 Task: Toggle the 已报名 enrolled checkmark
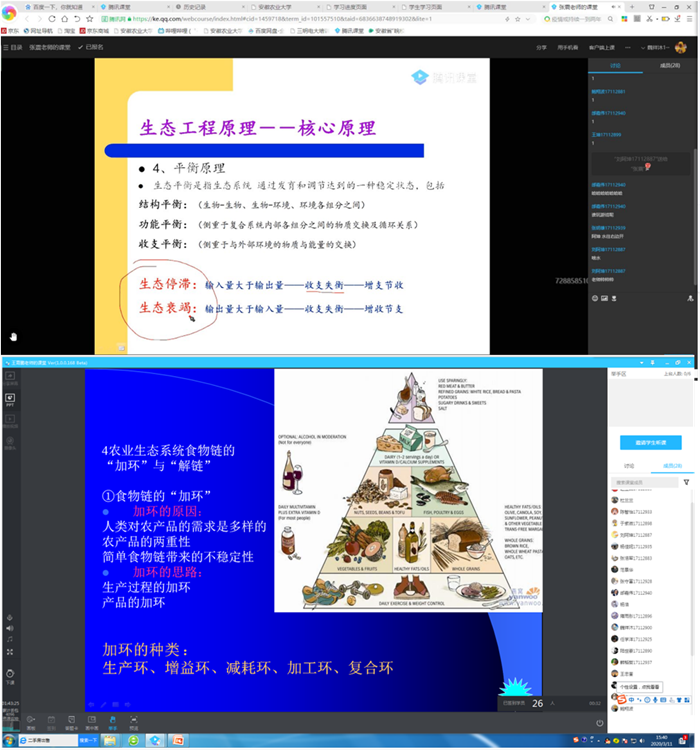click(92, 47)
